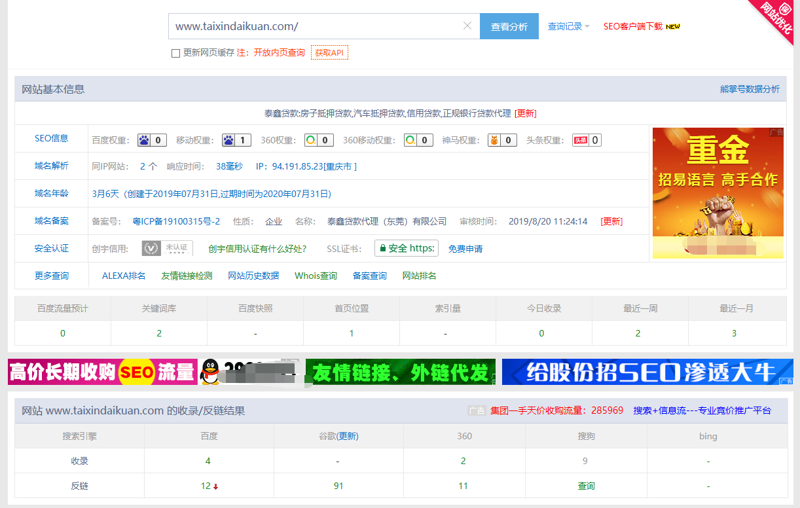Open the Whois查询 link
Image resolution: width=800 pixels, height=508 pixels.
316,276
